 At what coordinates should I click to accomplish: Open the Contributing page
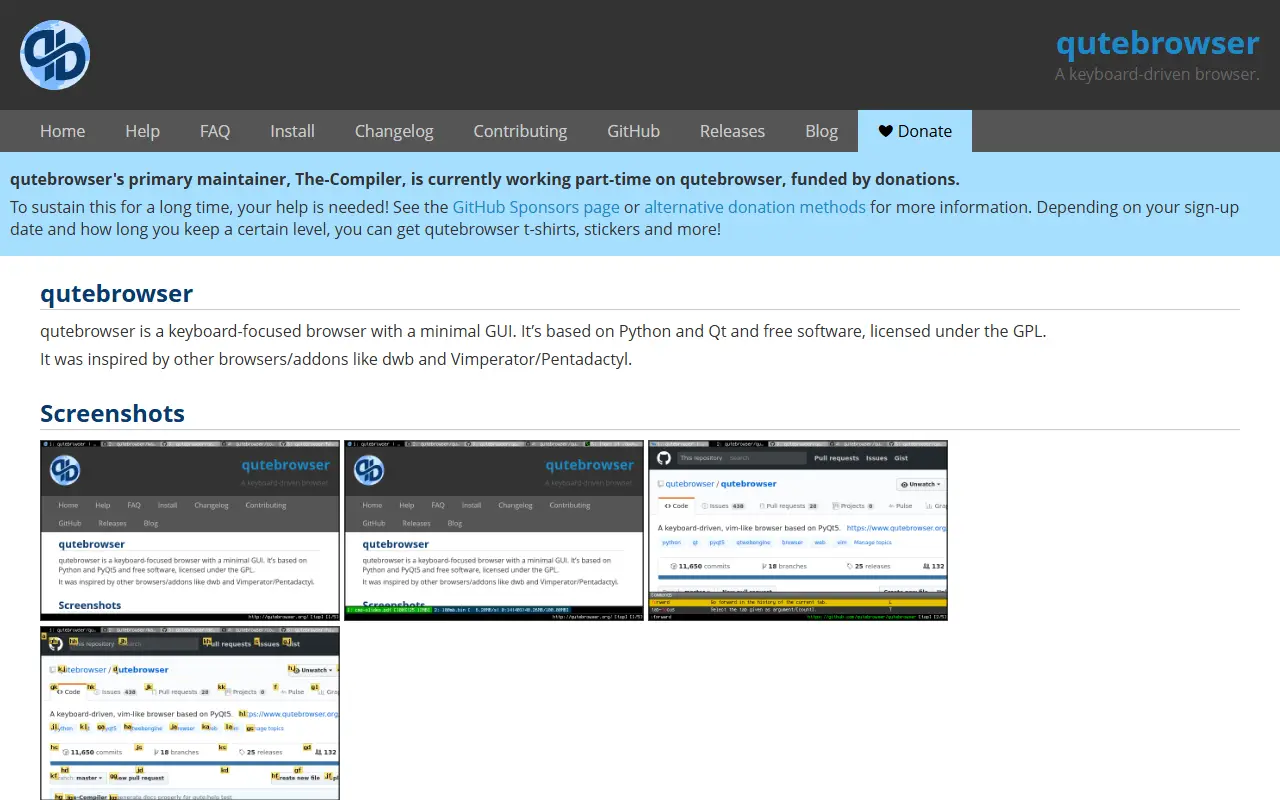point(520,131)
